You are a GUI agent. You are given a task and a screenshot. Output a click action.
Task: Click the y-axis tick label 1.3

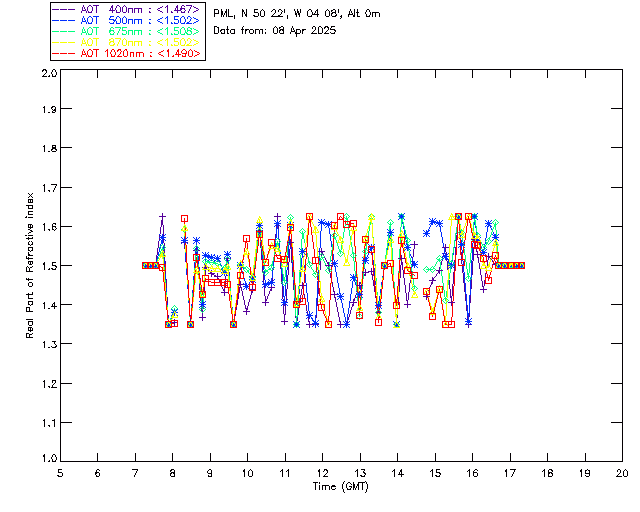(49, 344)
